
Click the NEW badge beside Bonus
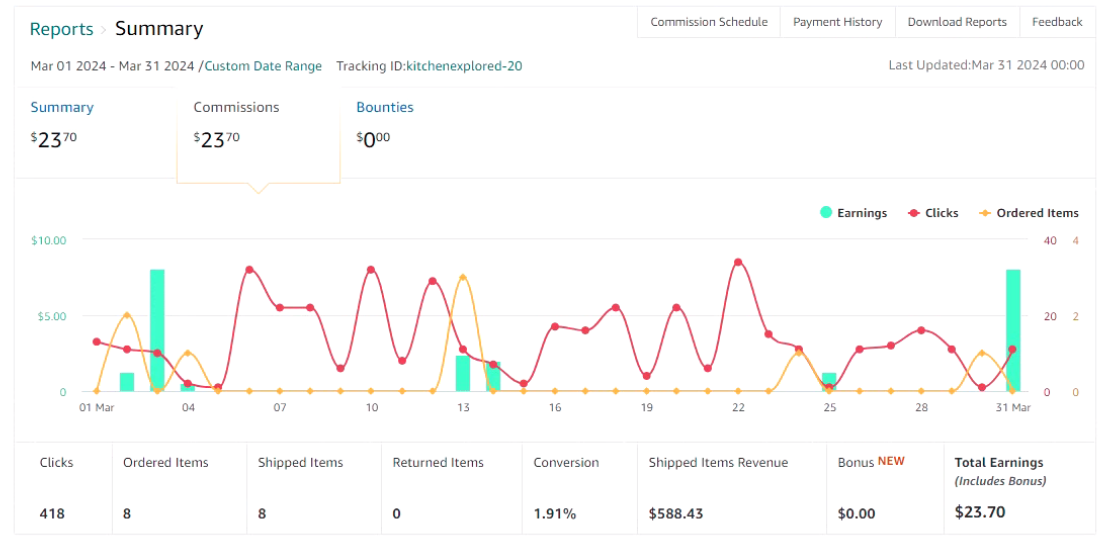[x=891, y=461]
